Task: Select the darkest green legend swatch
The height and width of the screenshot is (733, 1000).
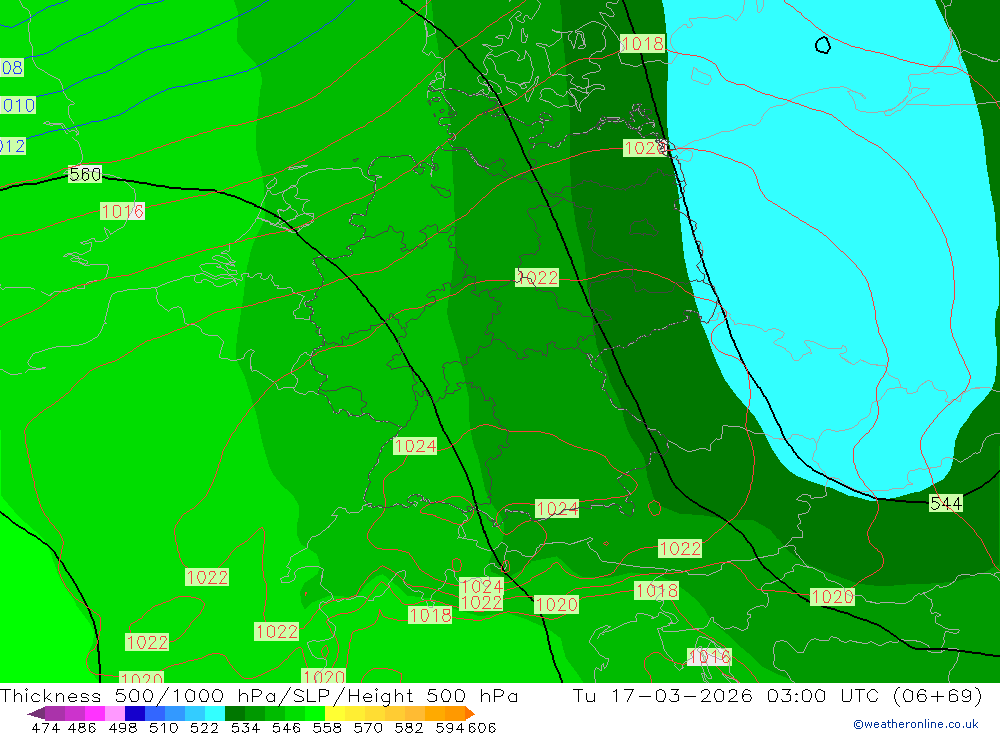Action: click(x=235, y=713)
